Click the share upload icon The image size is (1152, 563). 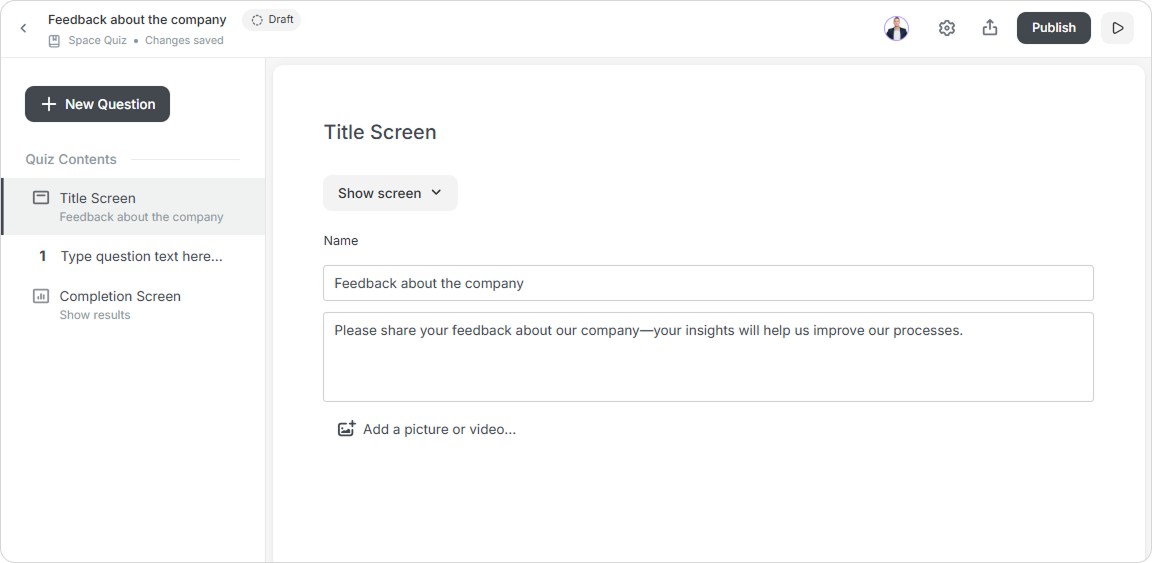pos(990,28)
